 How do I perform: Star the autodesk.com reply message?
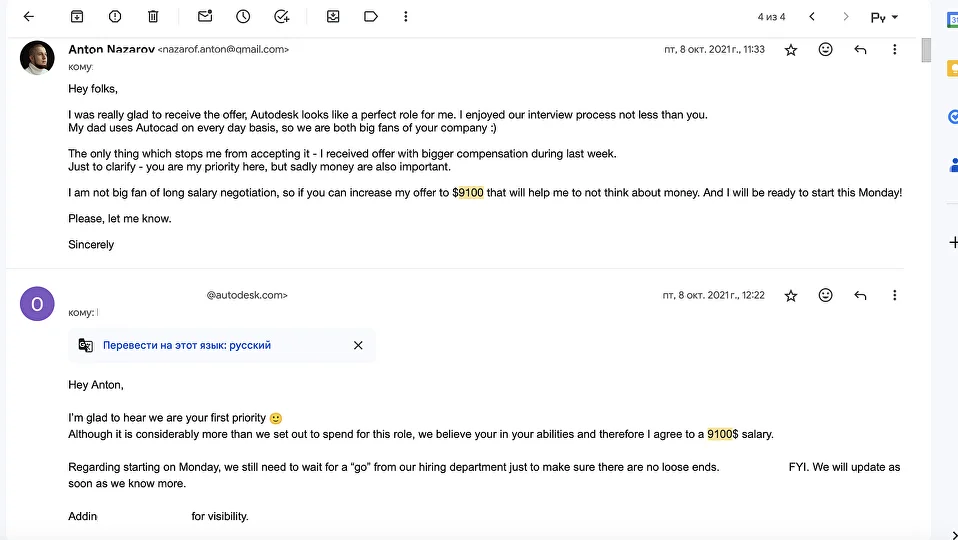(x=791, y=296)
